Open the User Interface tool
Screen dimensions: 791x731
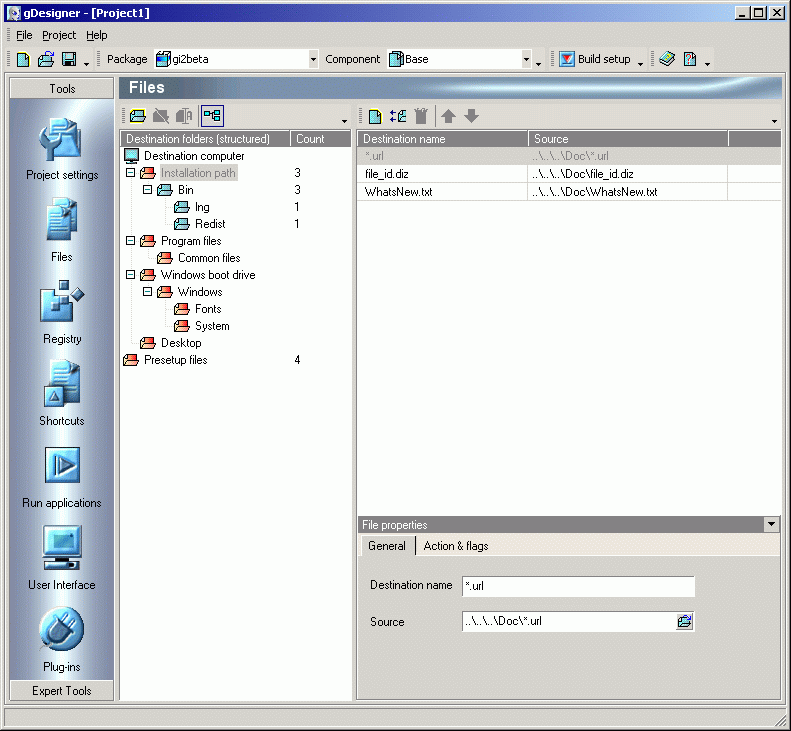(x=62, y=557)
